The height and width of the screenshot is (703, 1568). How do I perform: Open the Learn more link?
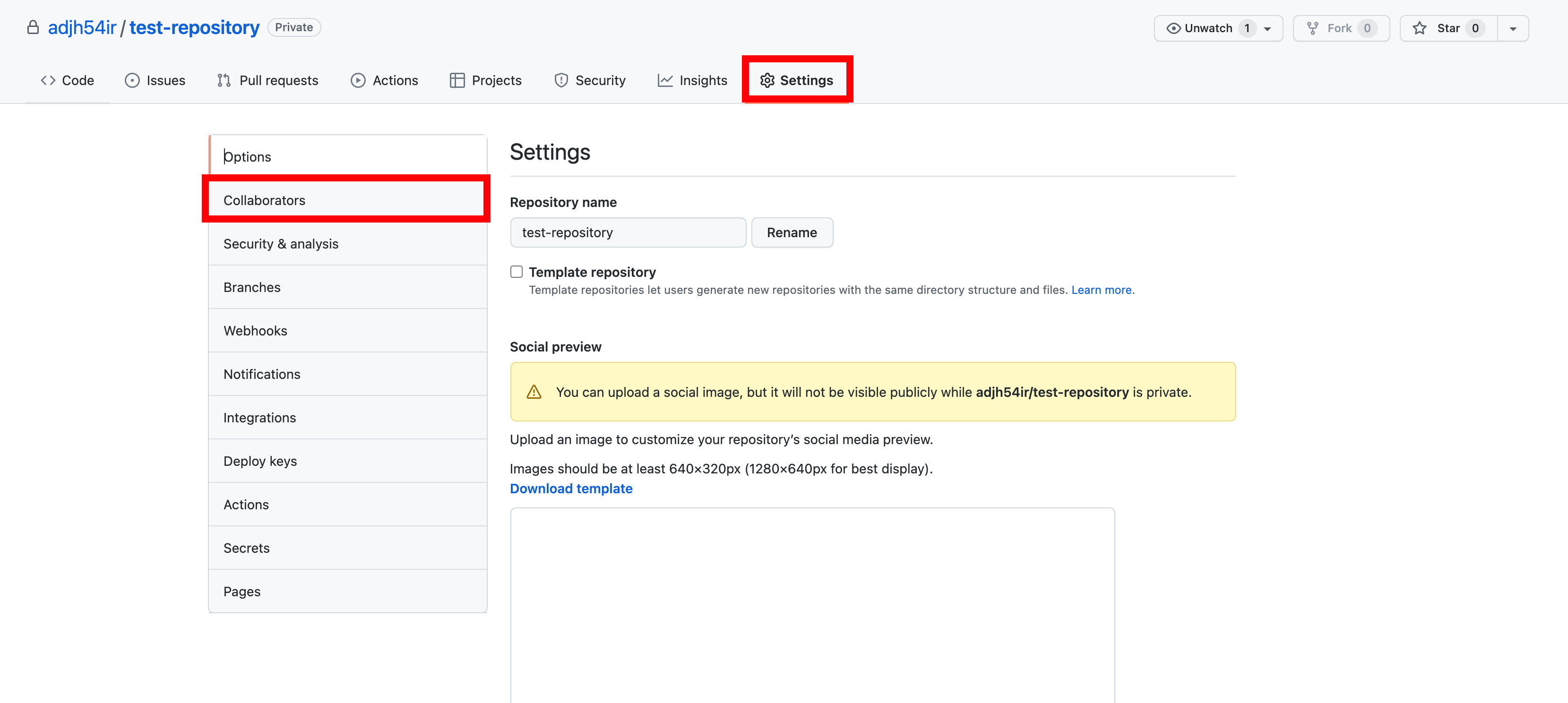[x=1101, y=290]
